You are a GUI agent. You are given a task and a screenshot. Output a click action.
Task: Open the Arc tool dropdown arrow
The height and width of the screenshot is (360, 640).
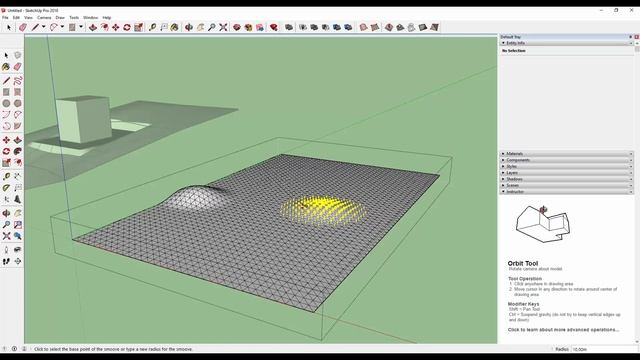tap(62, 27)
